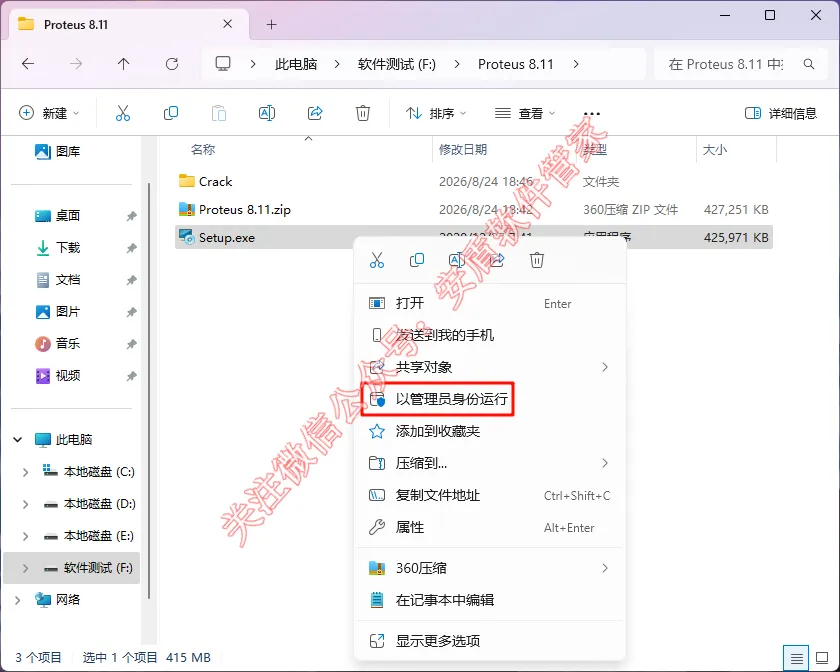The width and height of the screenshot is (840, 672).
Task: Click the navigation pane scrollbar
Action: pyautogui.click(x=148, y=391)
